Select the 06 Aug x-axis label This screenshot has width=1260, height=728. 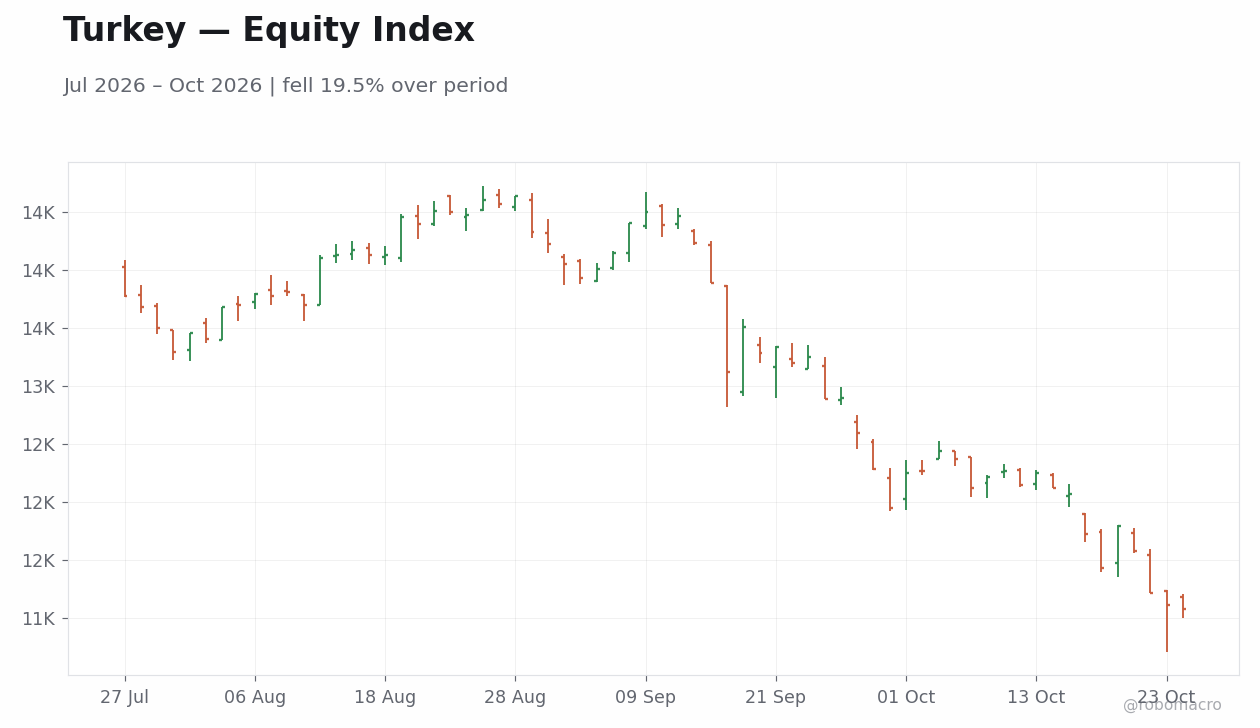coord(255,698)
